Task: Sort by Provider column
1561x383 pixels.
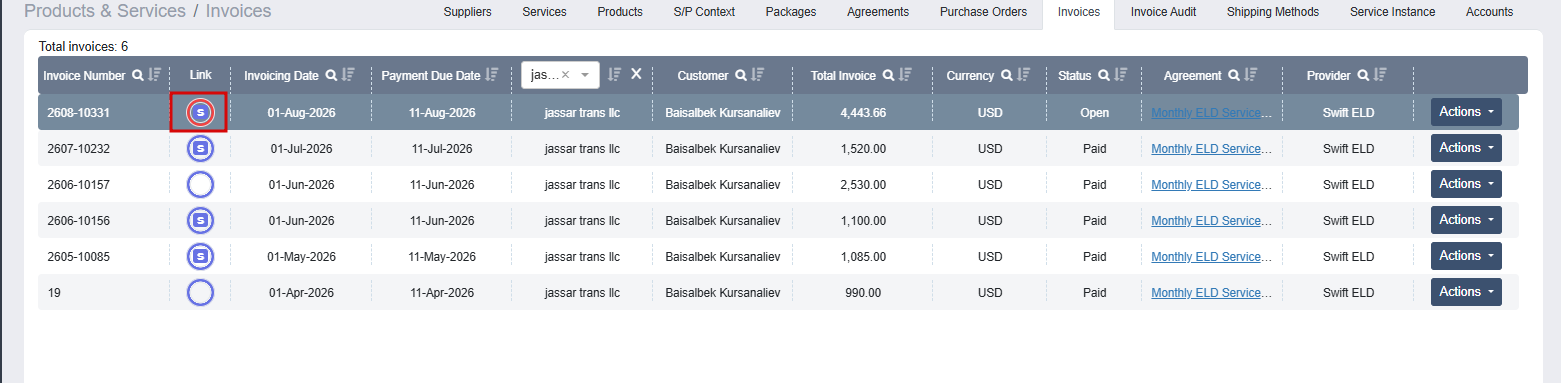Action: coord(1380,75)
